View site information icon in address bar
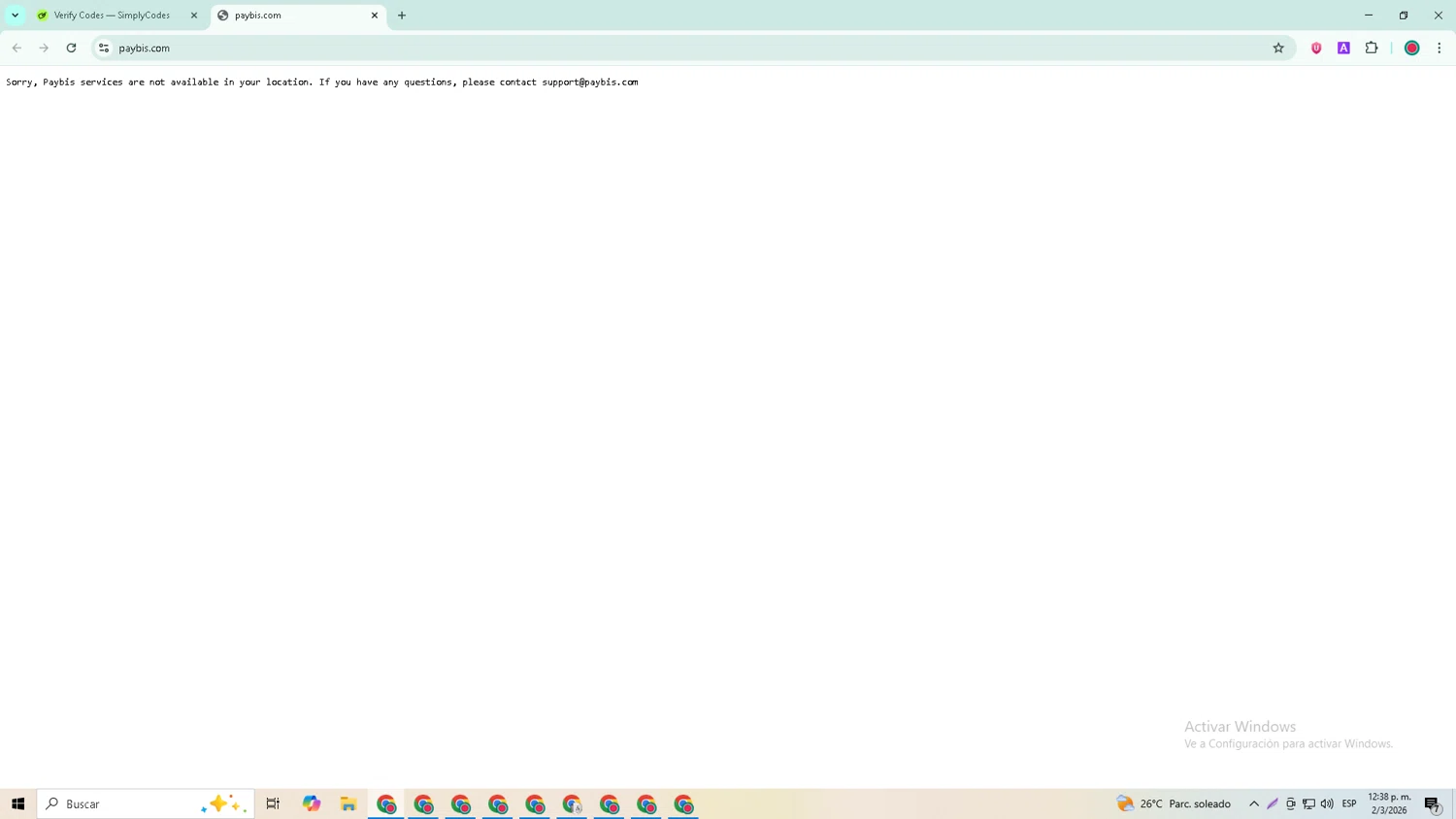This screenshot has height=819, width=1456. pyautogui.click(x=104, y=48)
